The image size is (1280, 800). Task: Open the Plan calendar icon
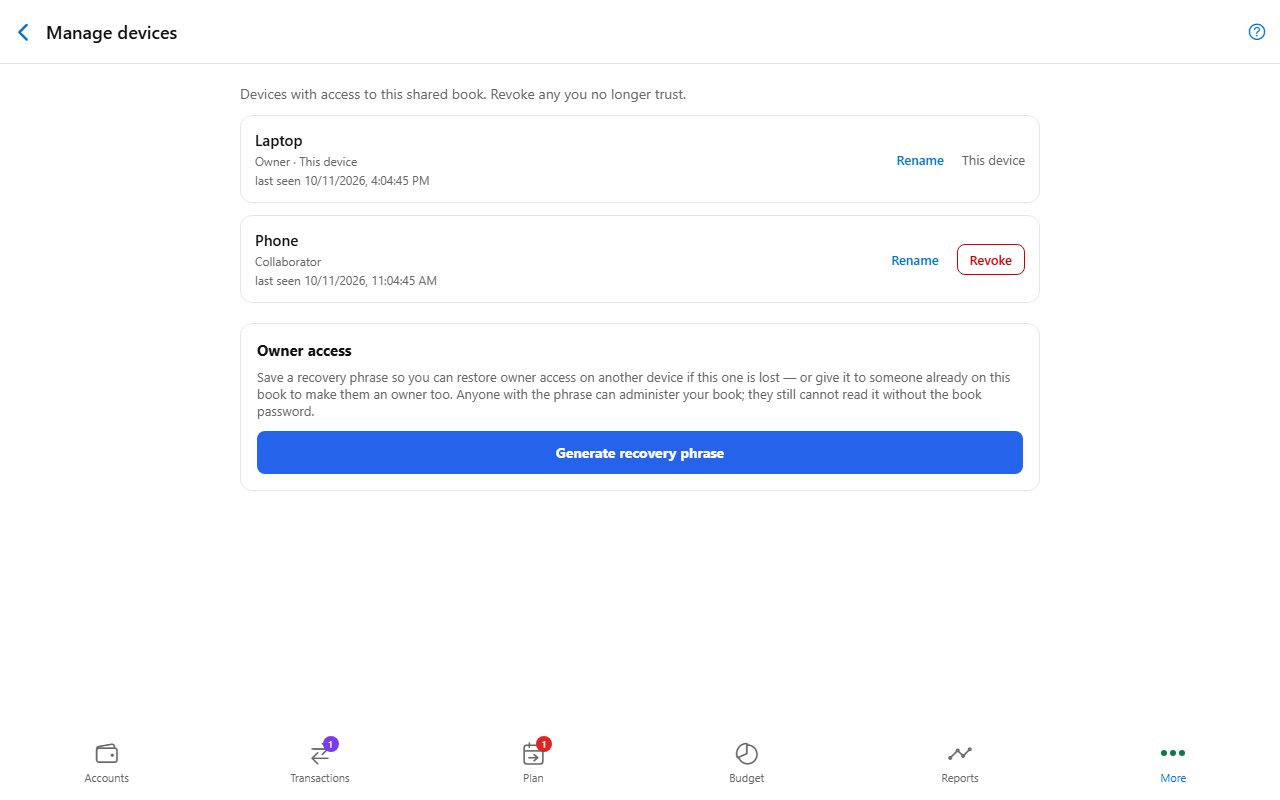[x=533, y=753]
